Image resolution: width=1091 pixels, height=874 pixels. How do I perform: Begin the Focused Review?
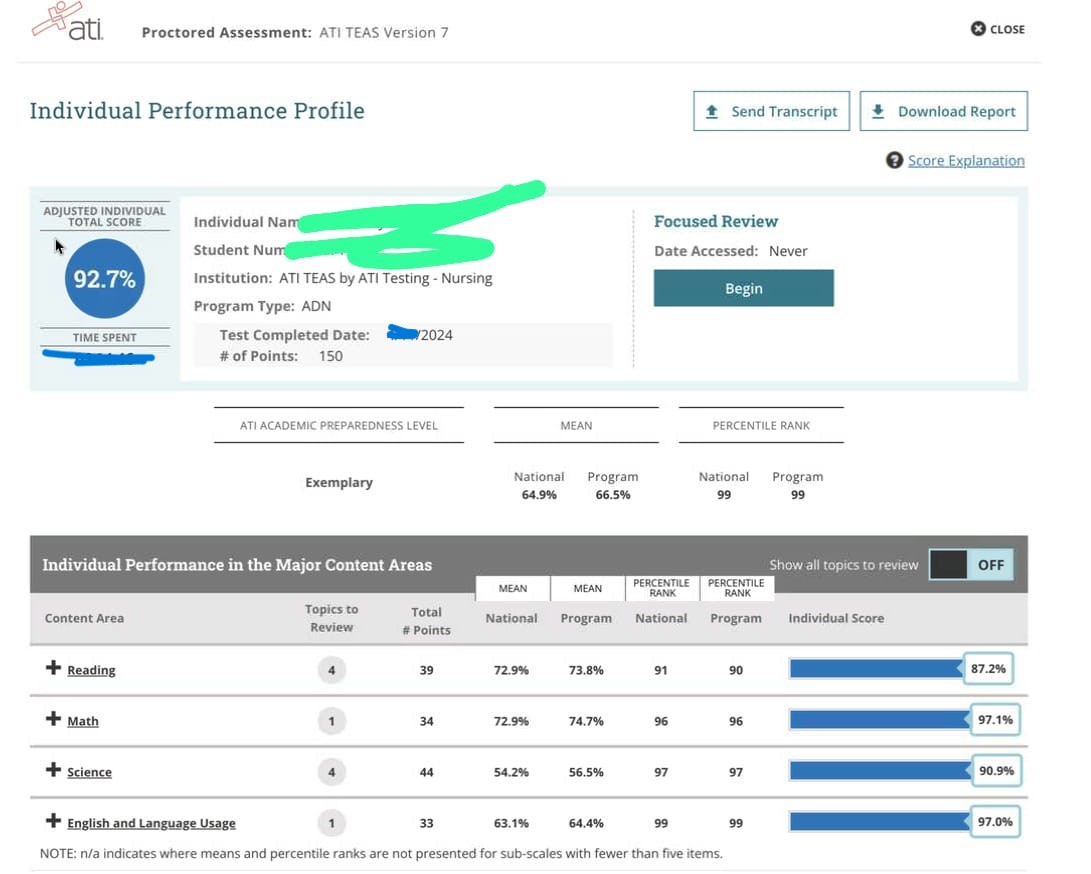[x=743, y=288]
